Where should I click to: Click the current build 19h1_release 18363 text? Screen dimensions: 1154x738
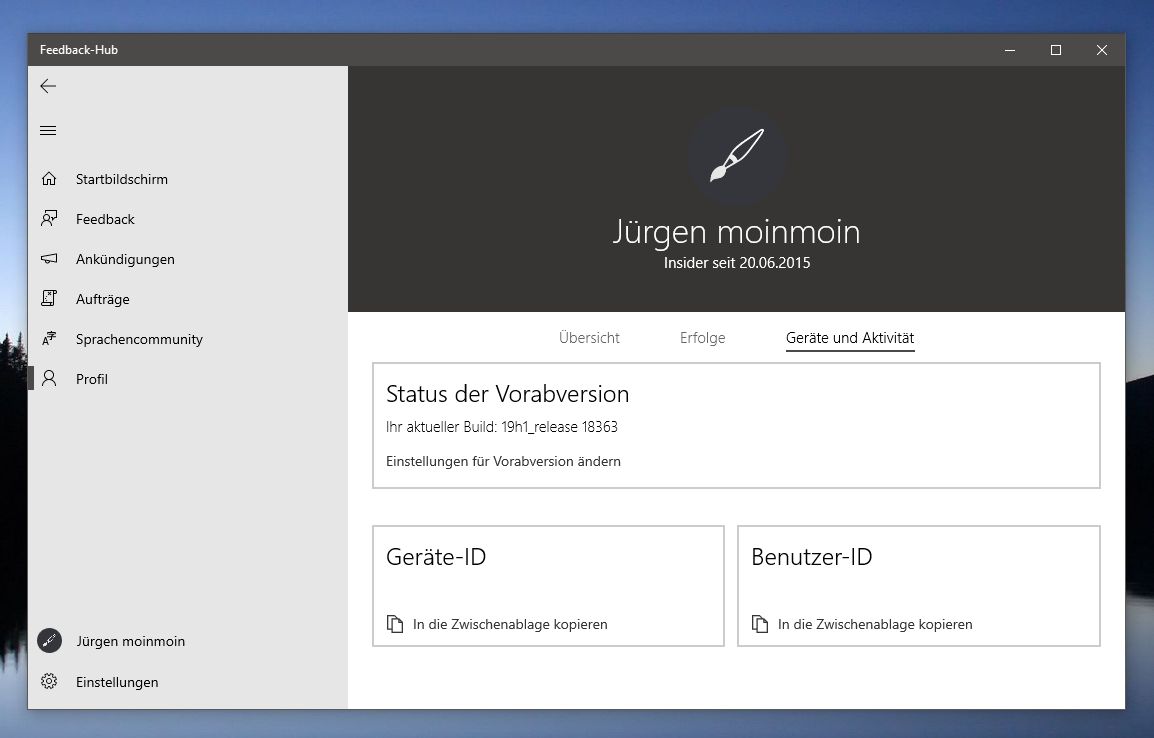(502, 427)
